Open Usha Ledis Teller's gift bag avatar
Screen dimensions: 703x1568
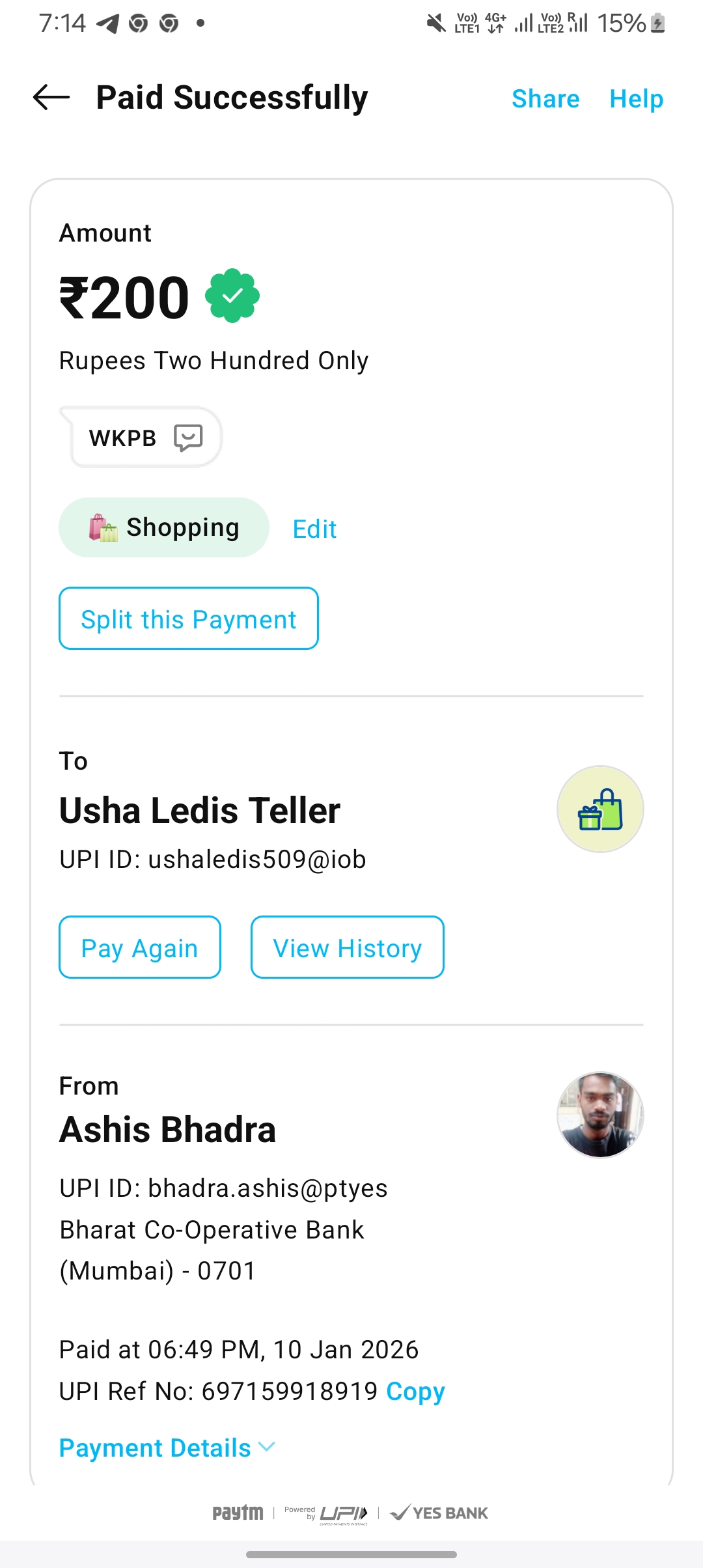(x=600, y=809)
